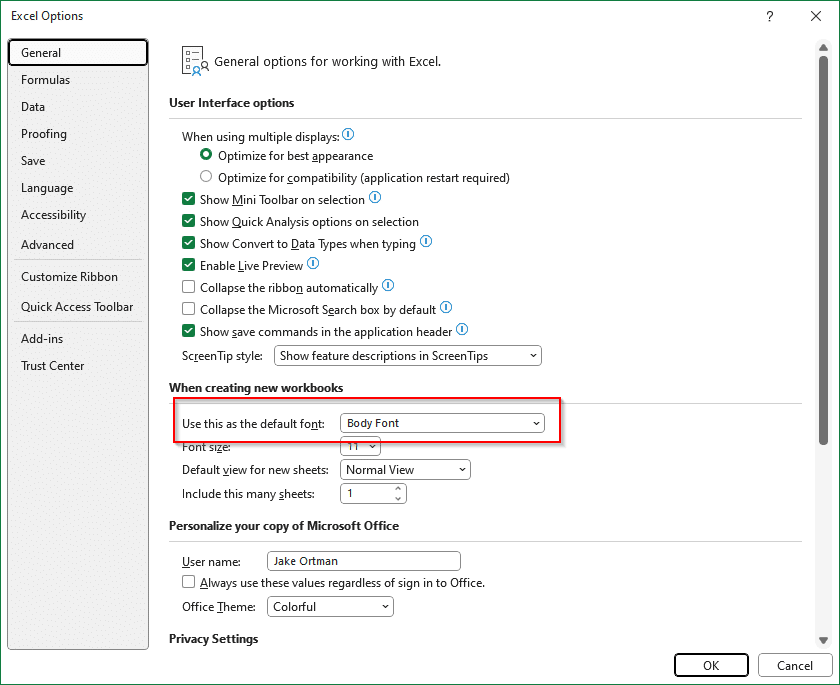The height and width of the screenshot is (685, 840).
Task: Click info icon beside Show save commands option
Action: click(x=462, y=329)
